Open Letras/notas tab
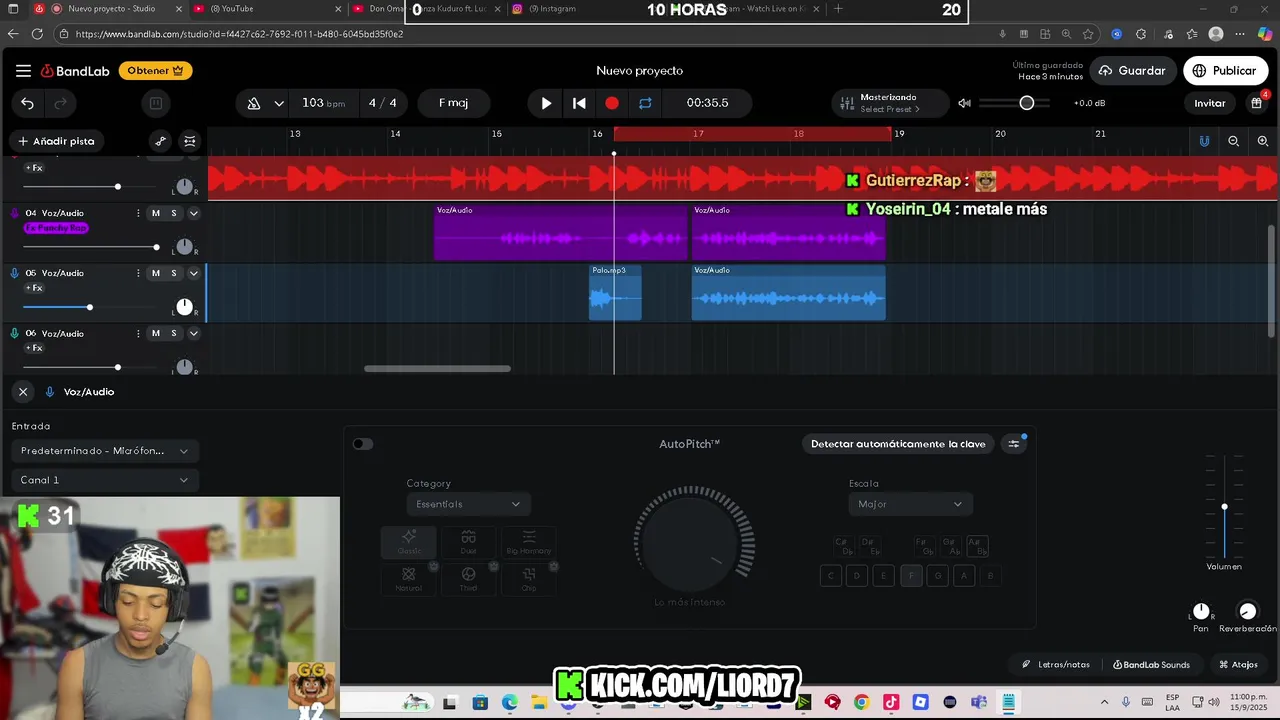This screenshot has height=720, width=1280. (1056, 665)
